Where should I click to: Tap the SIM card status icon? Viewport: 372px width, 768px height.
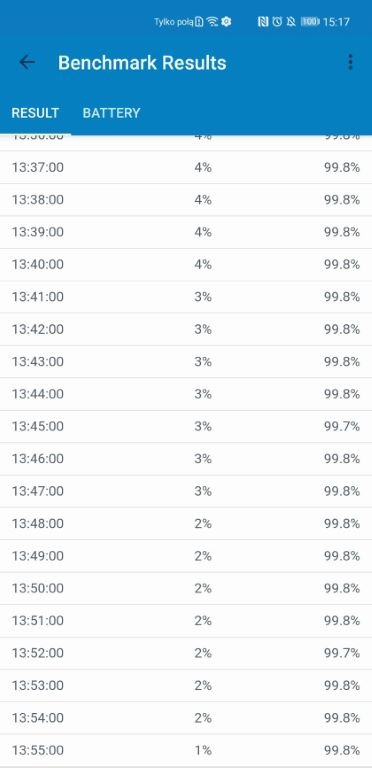pos(199,22)
